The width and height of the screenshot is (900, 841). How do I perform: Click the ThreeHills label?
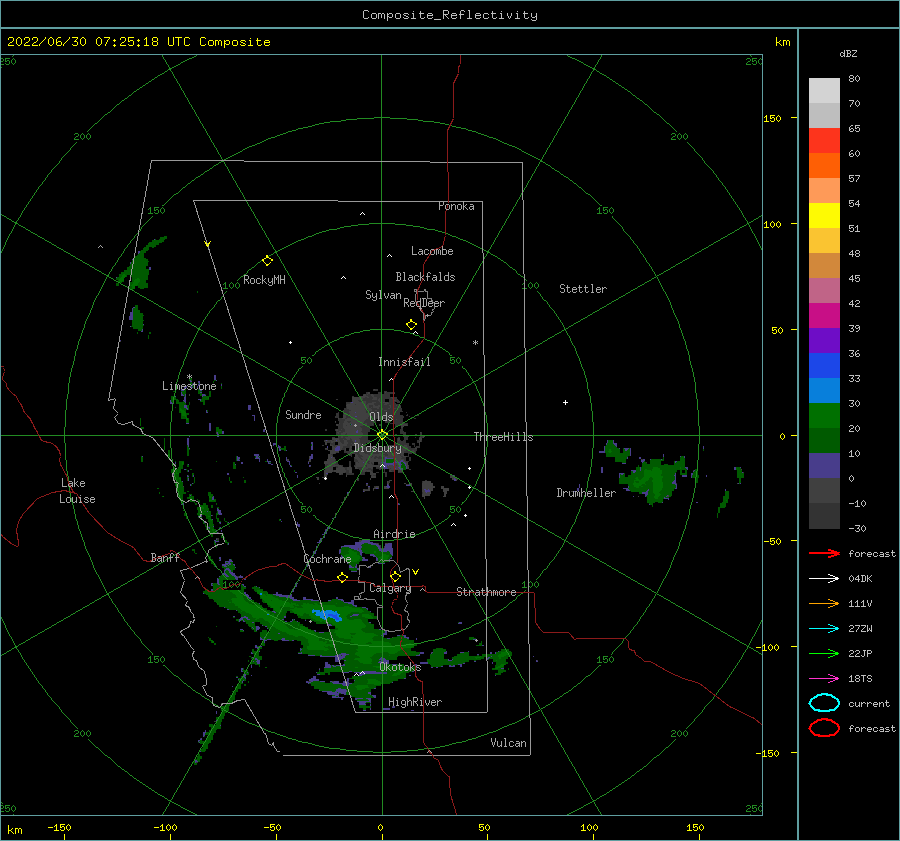coord(503,437)
